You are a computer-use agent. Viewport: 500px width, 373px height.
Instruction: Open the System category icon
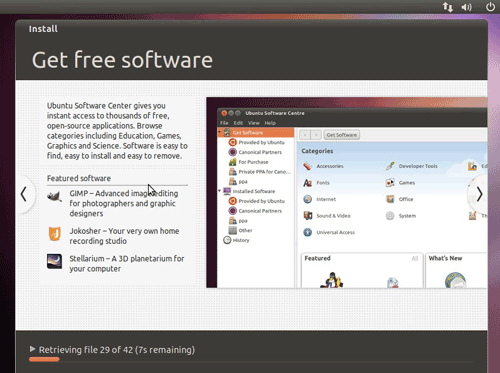390,216
